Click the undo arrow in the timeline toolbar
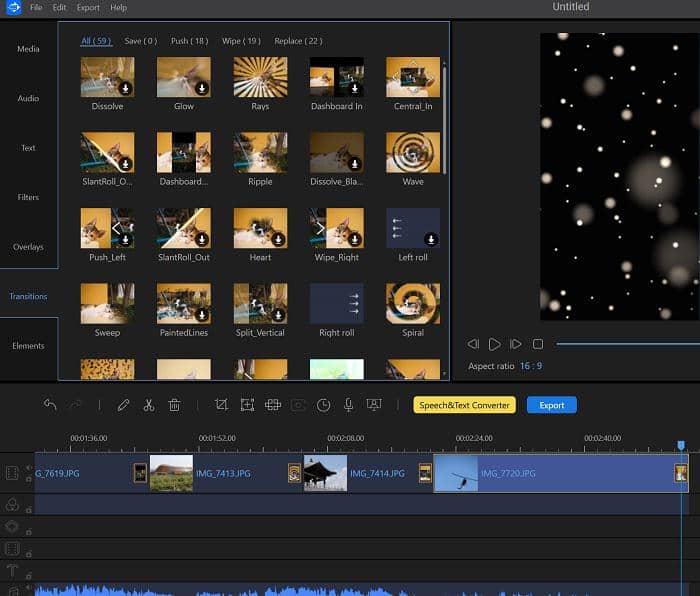The image size is (700, 596). 50,405
